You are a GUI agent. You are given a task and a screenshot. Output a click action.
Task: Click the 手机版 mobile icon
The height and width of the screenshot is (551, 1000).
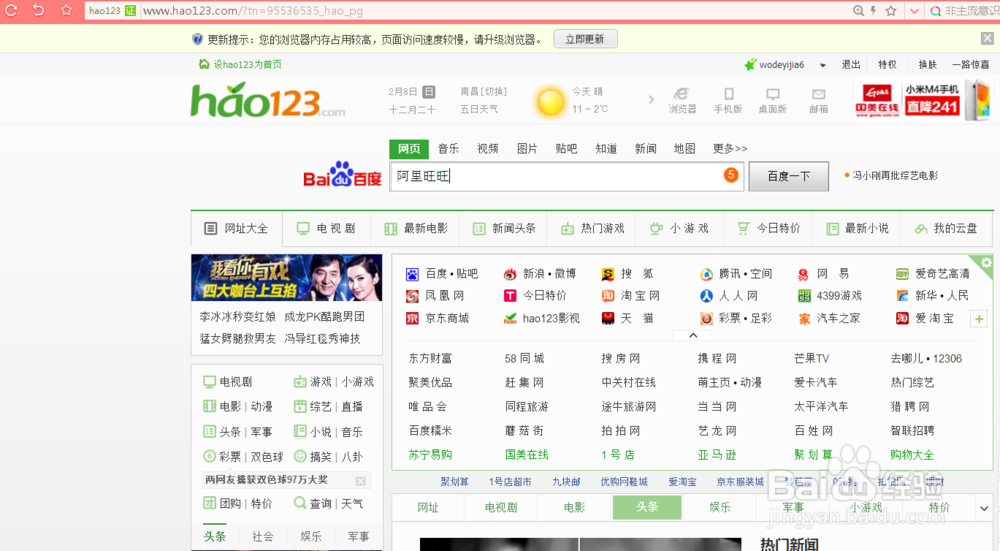pos(728,94)
